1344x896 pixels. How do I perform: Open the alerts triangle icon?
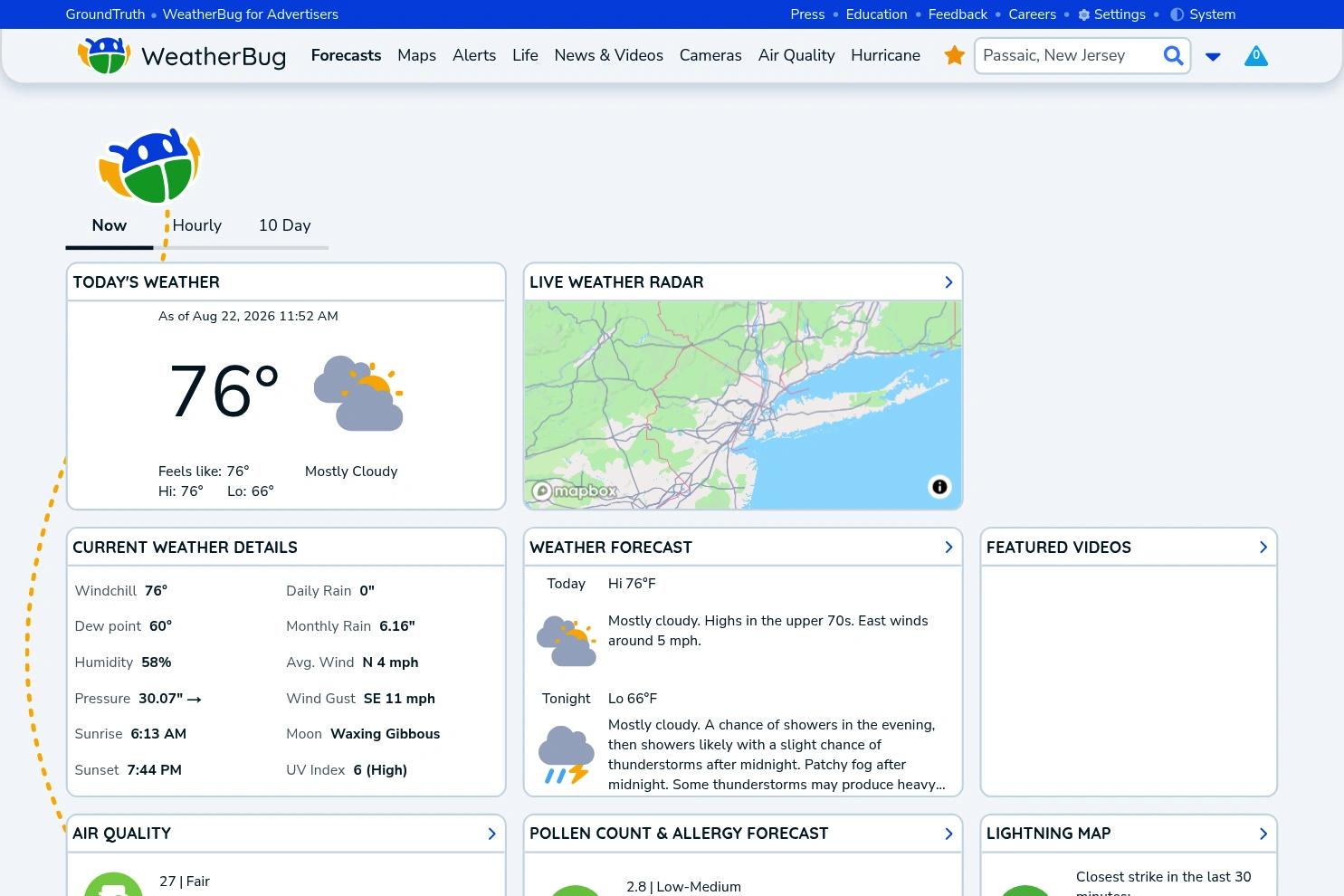[1256, 56]
